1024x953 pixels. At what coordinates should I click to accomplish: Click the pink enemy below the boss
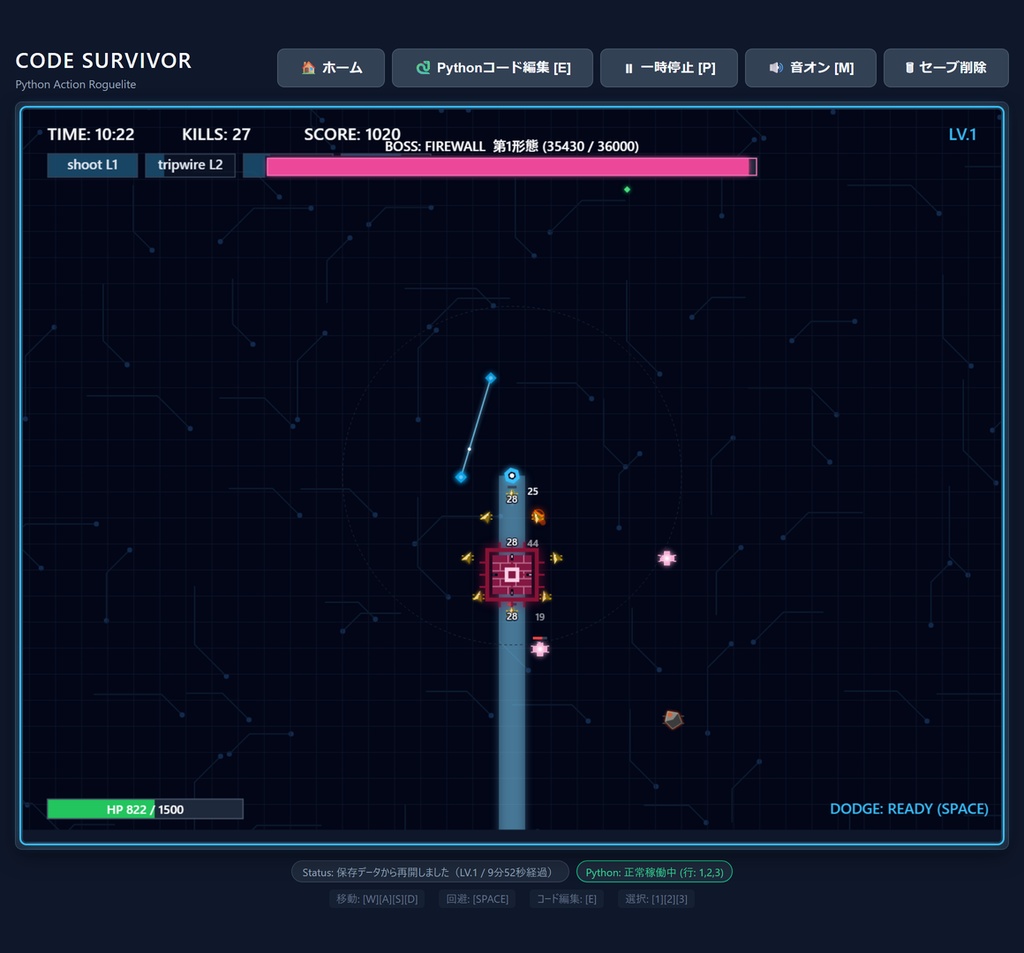click(x=539, y=649)
